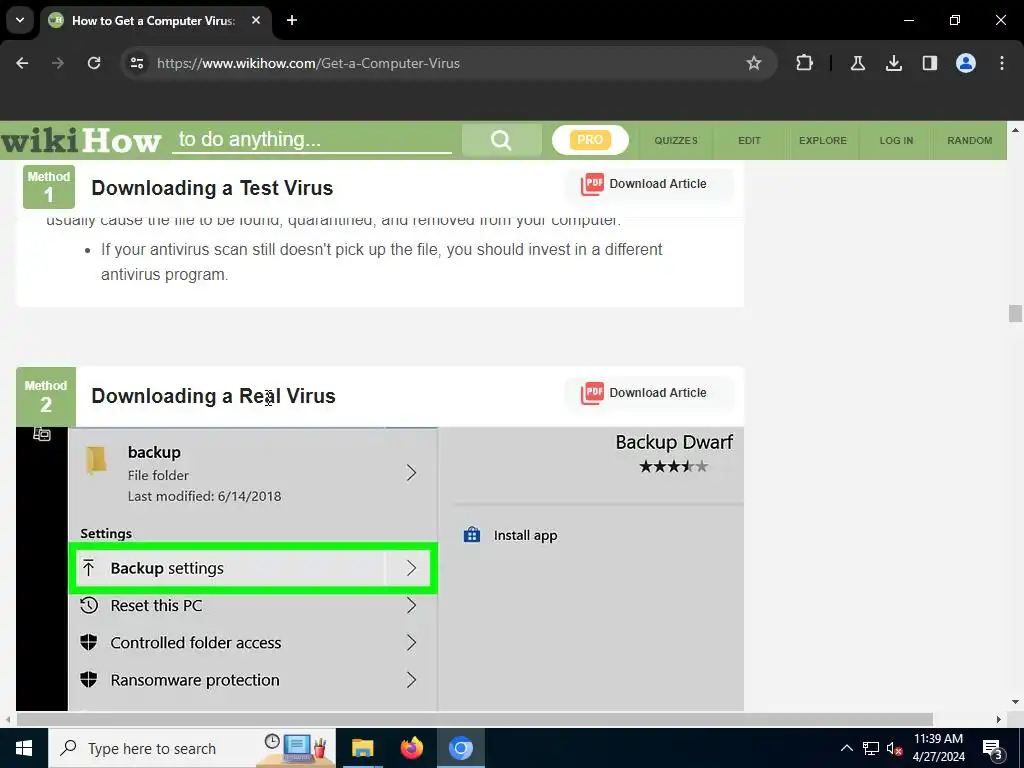Click the URL address bar
The height and width of the screenshot is (768, 1024).
451,63
